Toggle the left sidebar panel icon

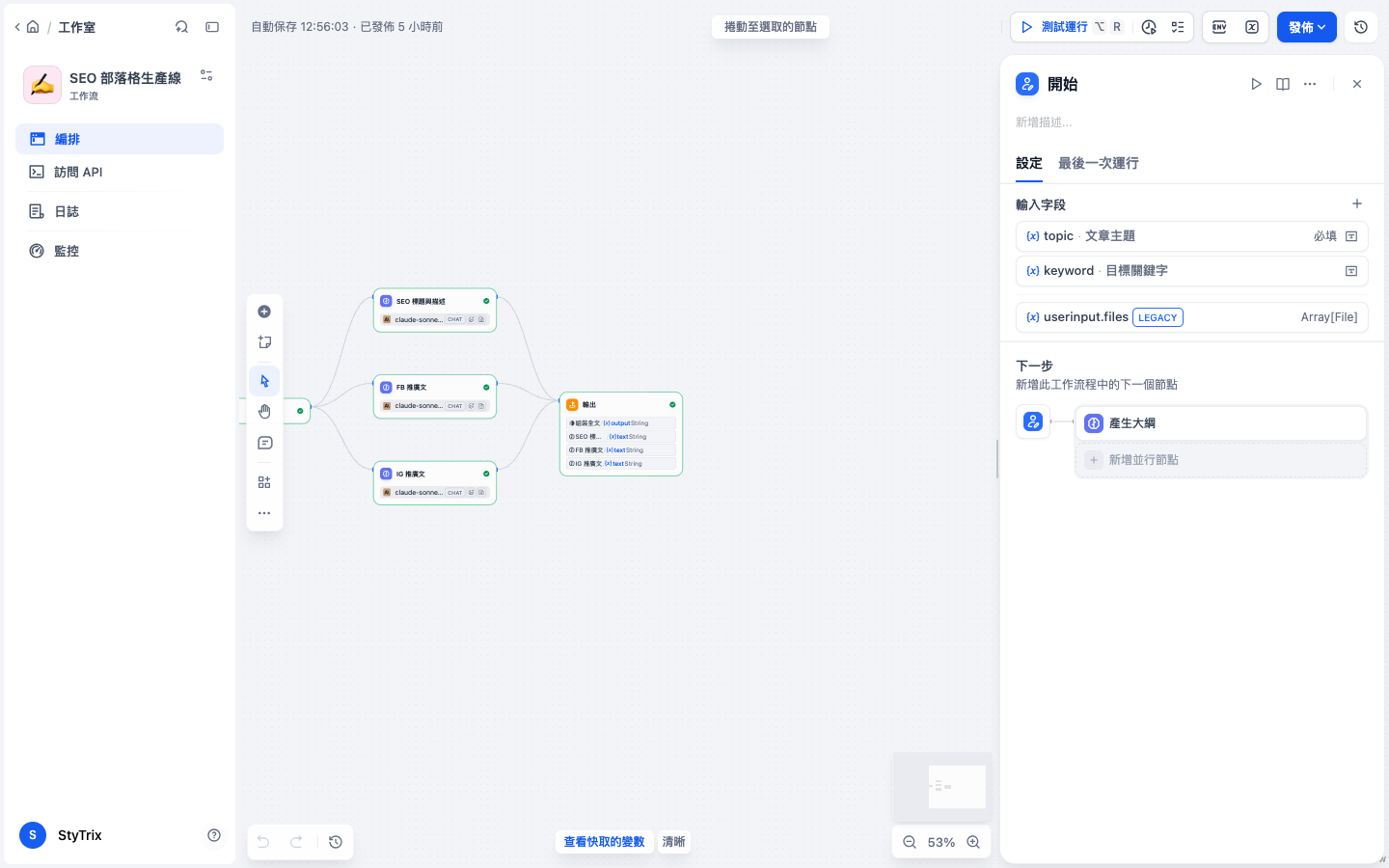(212, 27)
